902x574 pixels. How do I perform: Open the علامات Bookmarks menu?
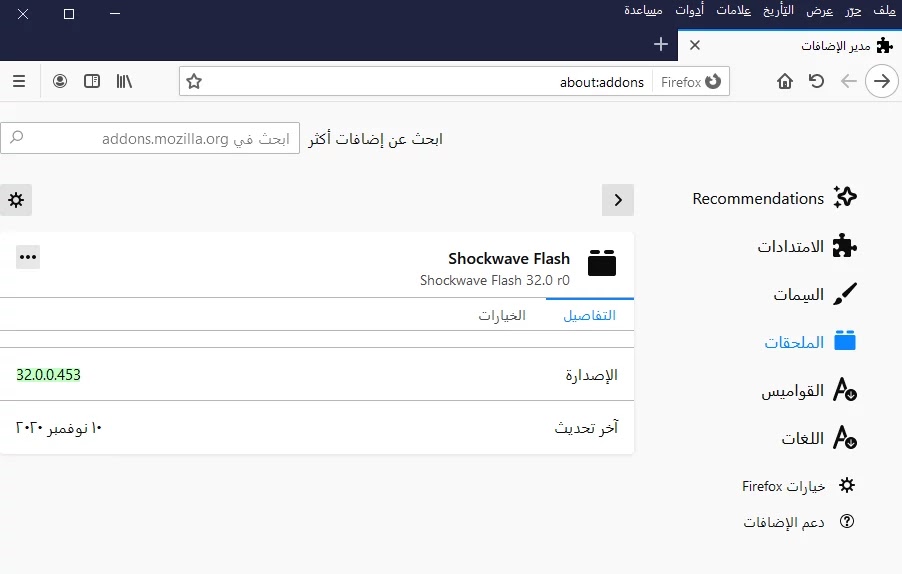click(x=733, y=10)
